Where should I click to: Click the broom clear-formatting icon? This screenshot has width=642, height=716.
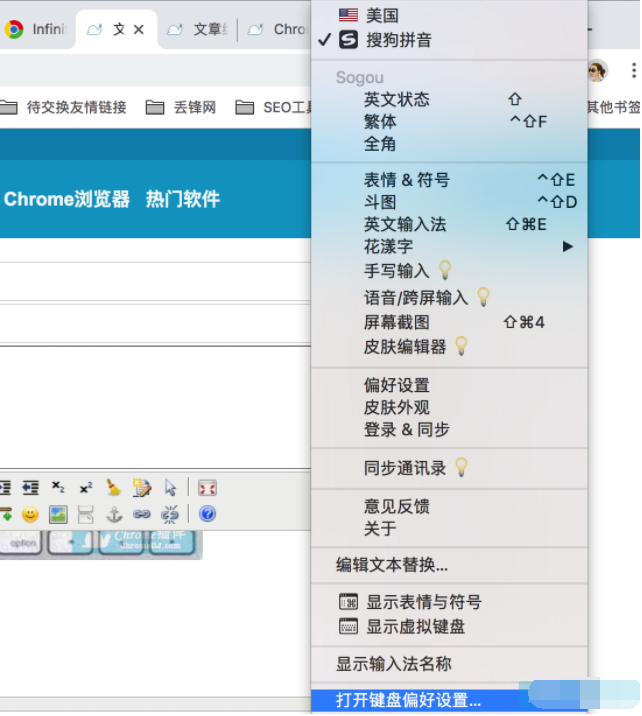pyautogui.click(x=114, y=488)
